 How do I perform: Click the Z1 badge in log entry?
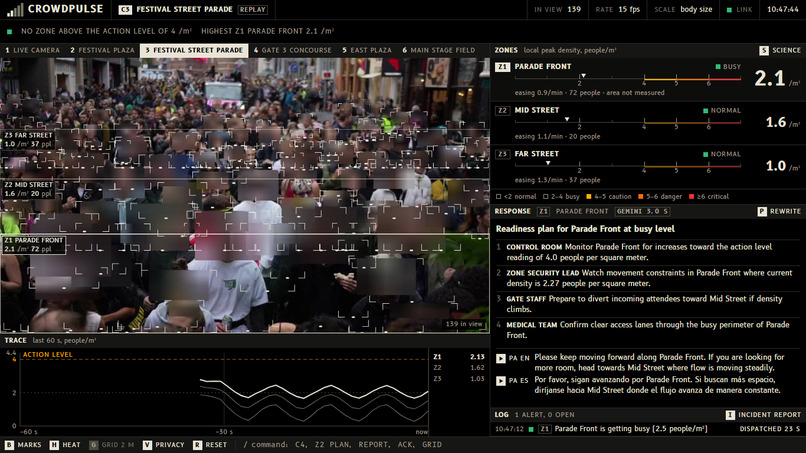click(x=544, y=429)
